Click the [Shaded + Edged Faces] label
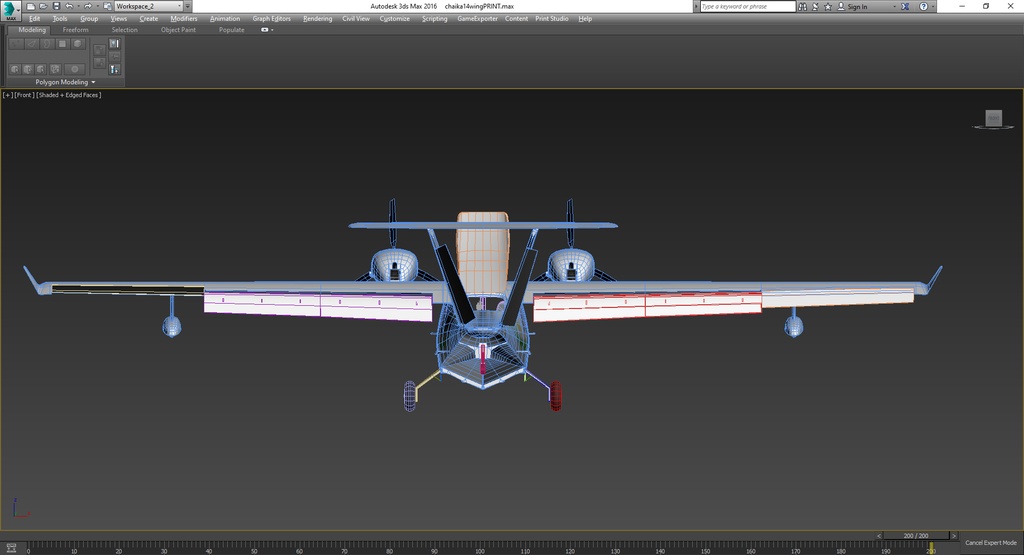1024x555 pixels. 69,95
